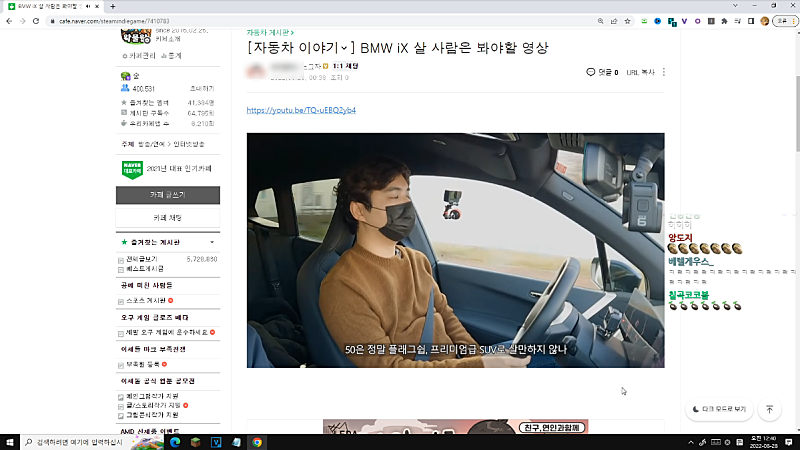This screenshot has height=450, width=800.
Task: Open Chrome from the taskbar
Action: pos(257,442)
